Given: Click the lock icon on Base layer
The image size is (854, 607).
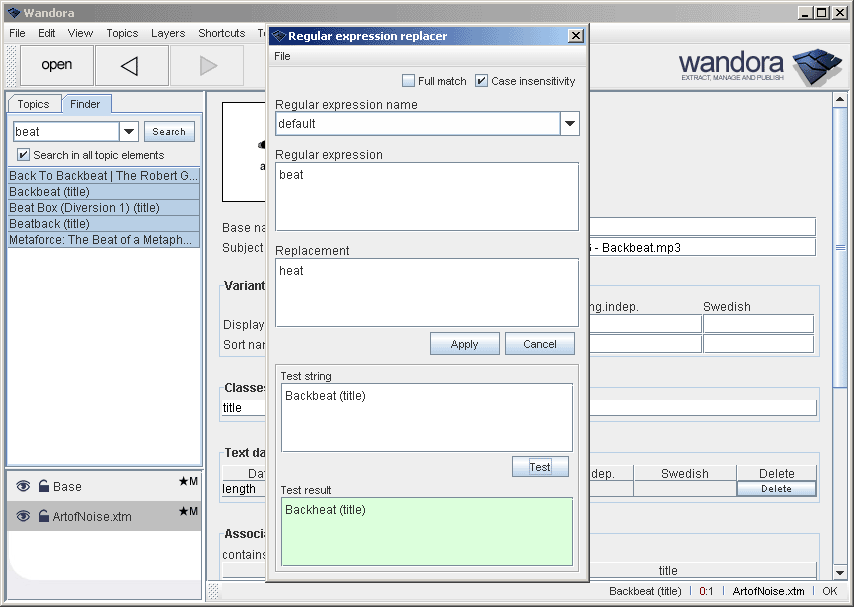Looking at the screenshot, I should tap(43, 487).
